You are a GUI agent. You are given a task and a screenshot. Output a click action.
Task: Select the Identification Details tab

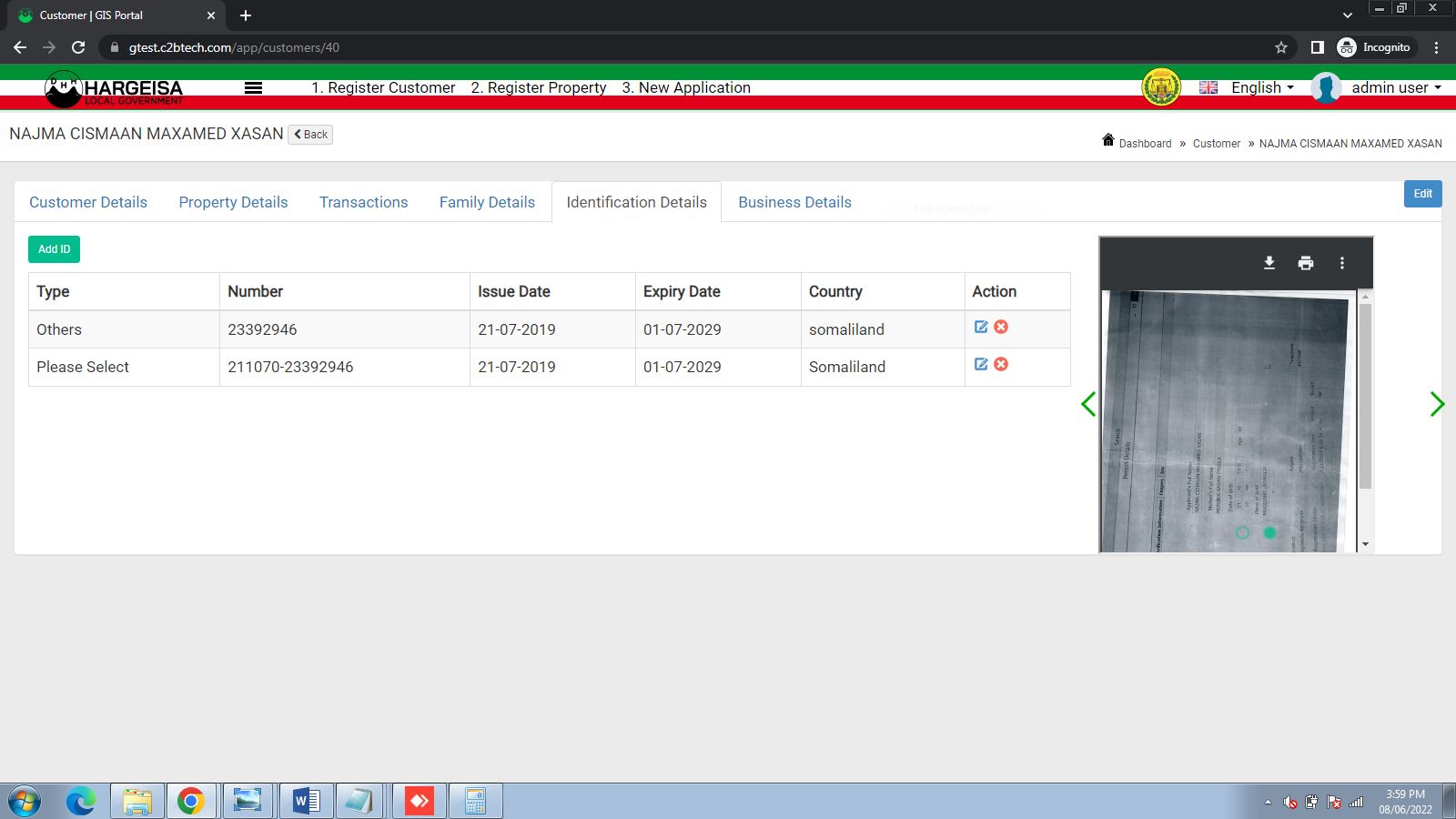pos(636,202)
